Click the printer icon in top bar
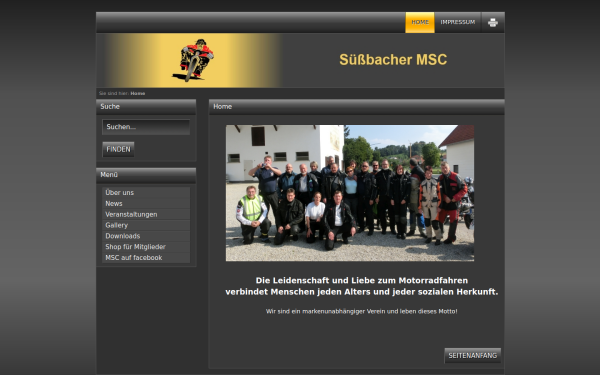600x375 pixels. tap(493, 23)
